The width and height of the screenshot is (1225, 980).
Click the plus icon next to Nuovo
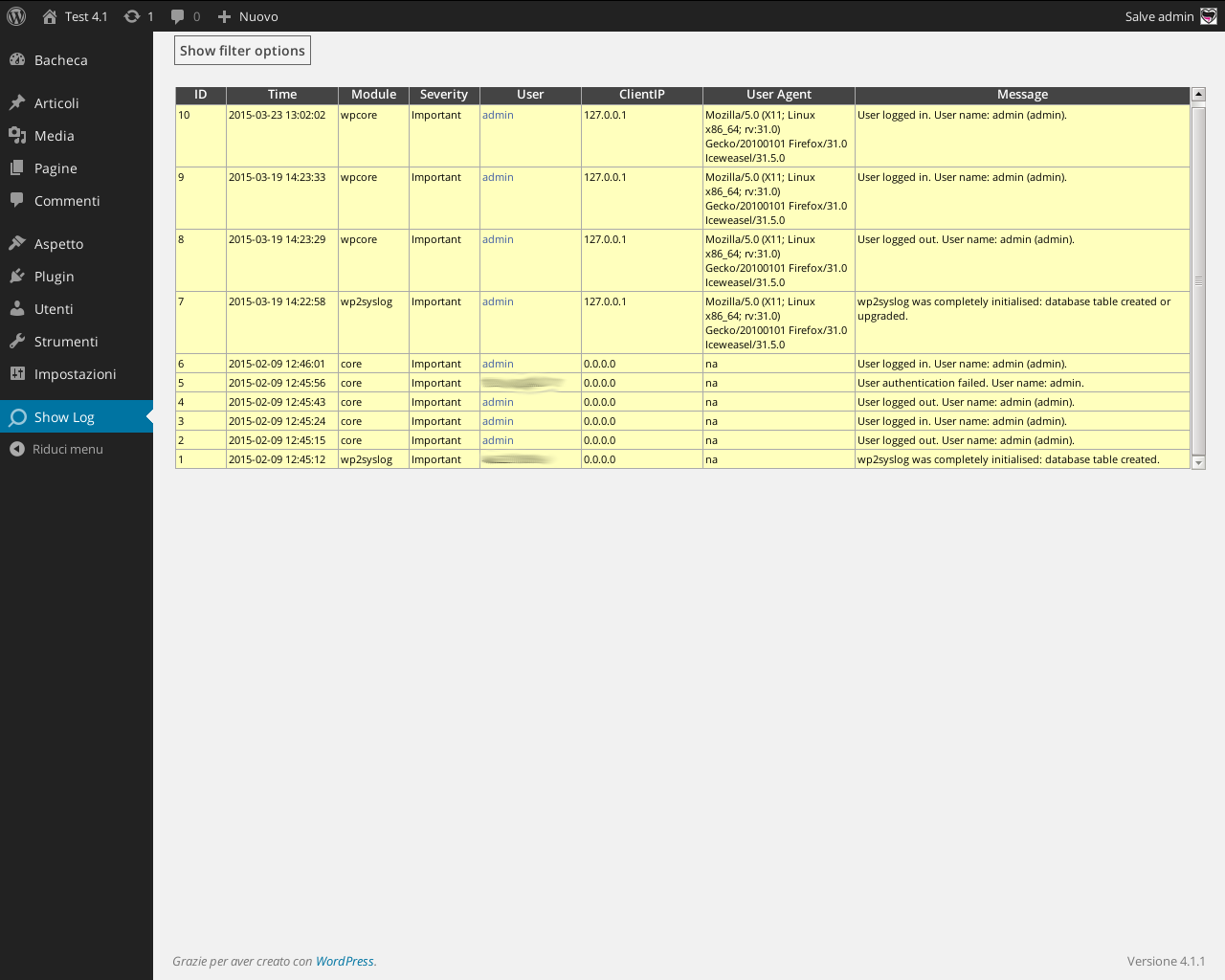coord(225,16)
